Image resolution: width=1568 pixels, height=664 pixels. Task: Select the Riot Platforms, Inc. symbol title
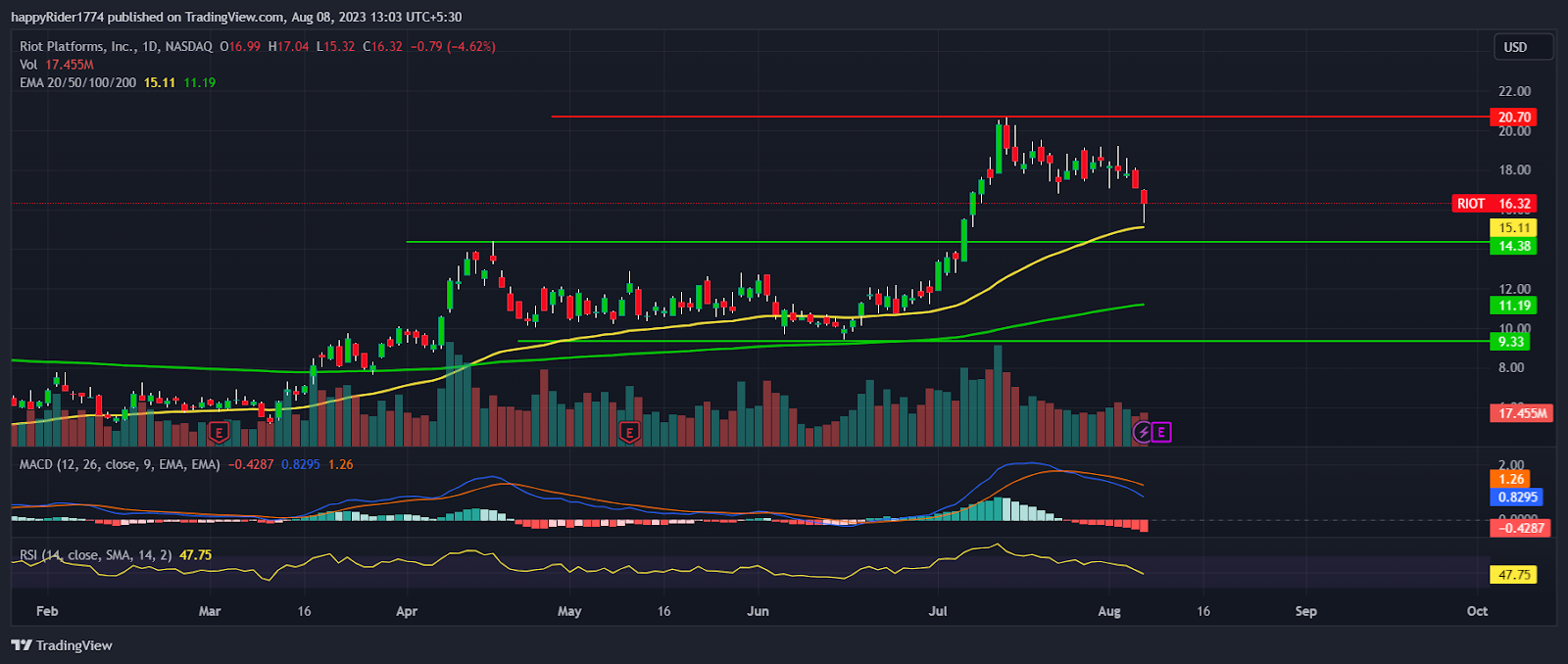coord(77,46)
